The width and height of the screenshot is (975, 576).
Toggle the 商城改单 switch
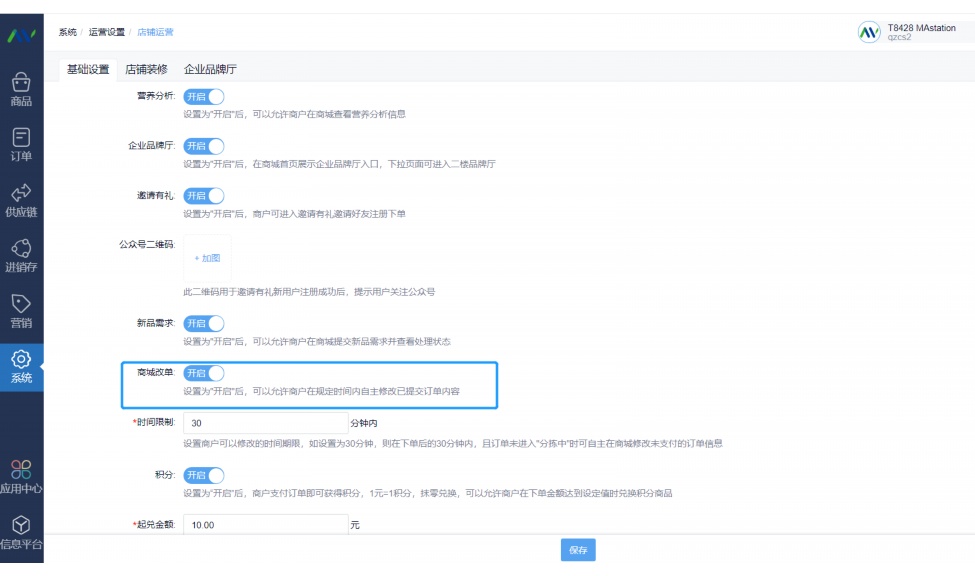click(204, 373)
